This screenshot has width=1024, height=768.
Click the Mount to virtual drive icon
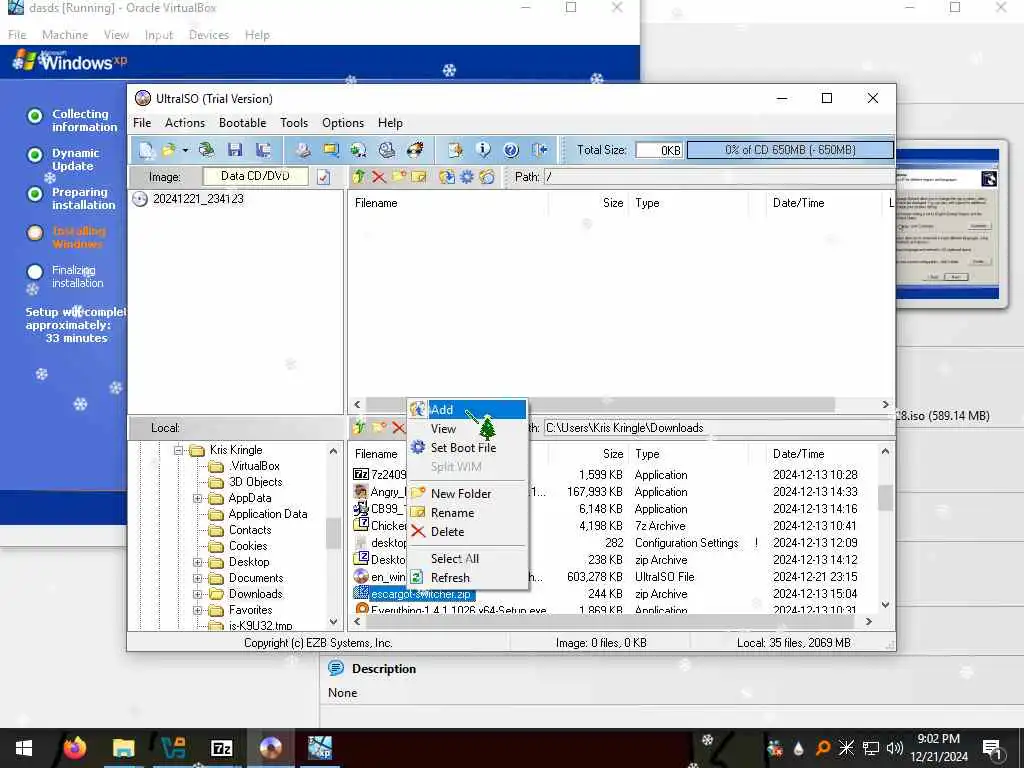point(387,150)
